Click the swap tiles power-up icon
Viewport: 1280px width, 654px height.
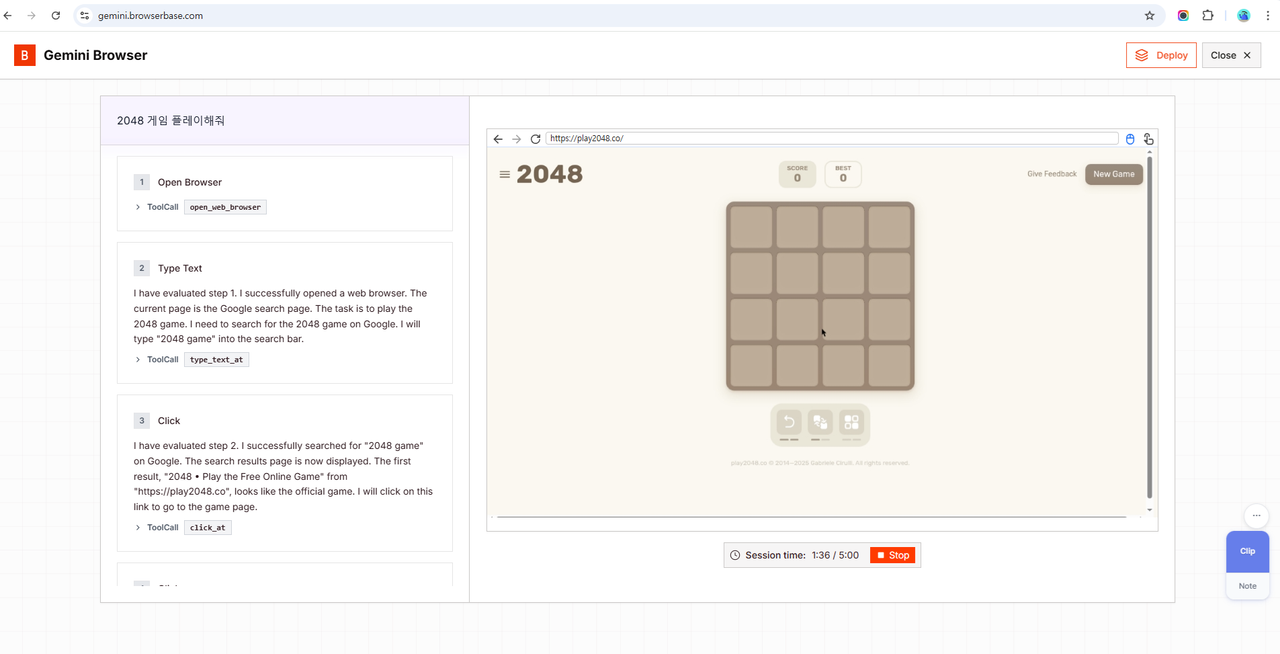(820, 423)
